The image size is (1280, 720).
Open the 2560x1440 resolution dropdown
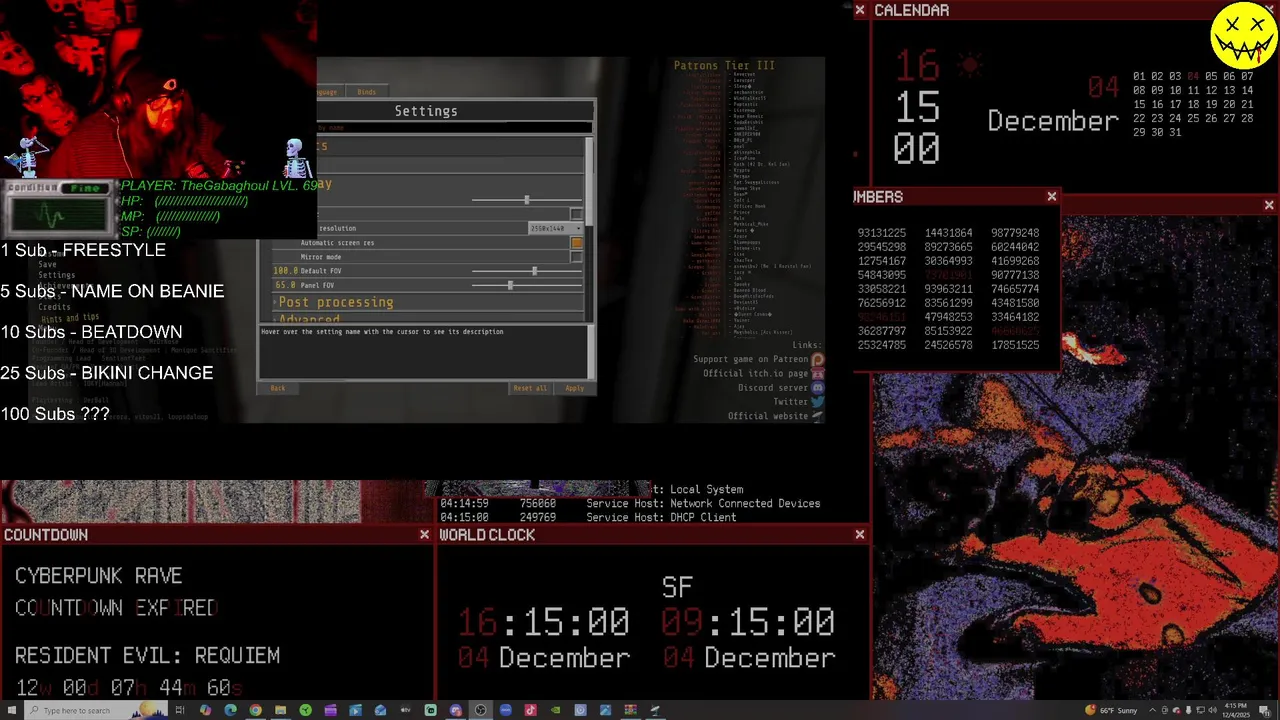tap(556, 228)
